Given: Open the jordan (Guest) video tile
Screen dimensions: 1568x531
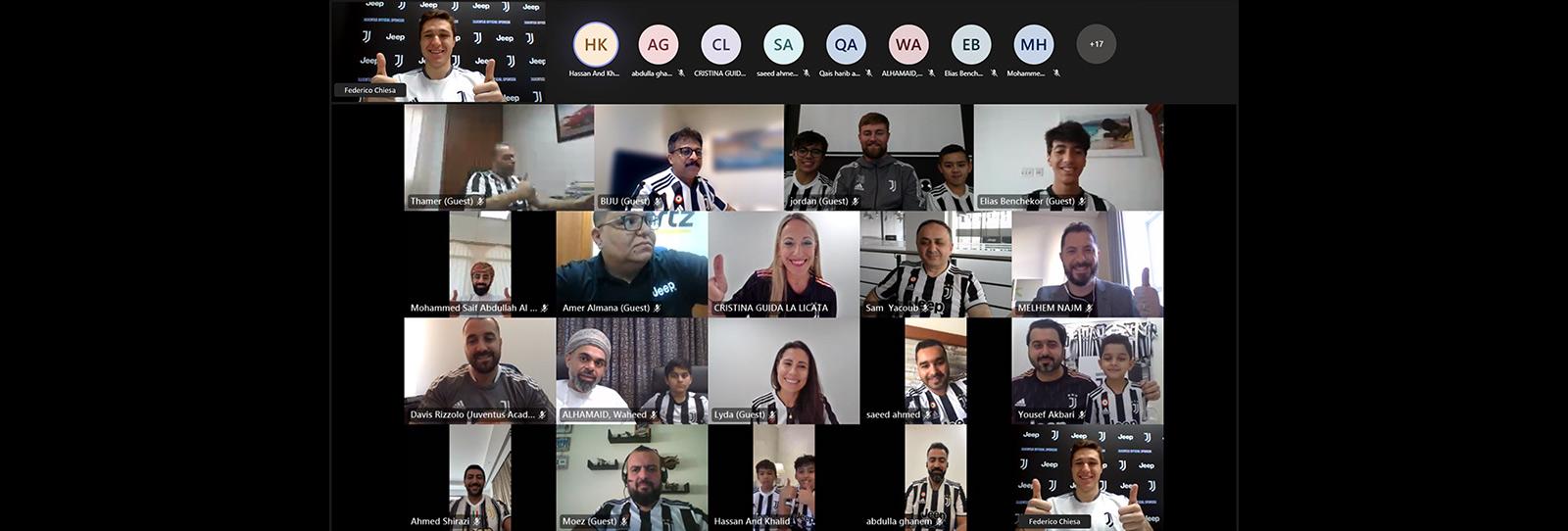Looking at the screenshot, I should tap(879, 158).
